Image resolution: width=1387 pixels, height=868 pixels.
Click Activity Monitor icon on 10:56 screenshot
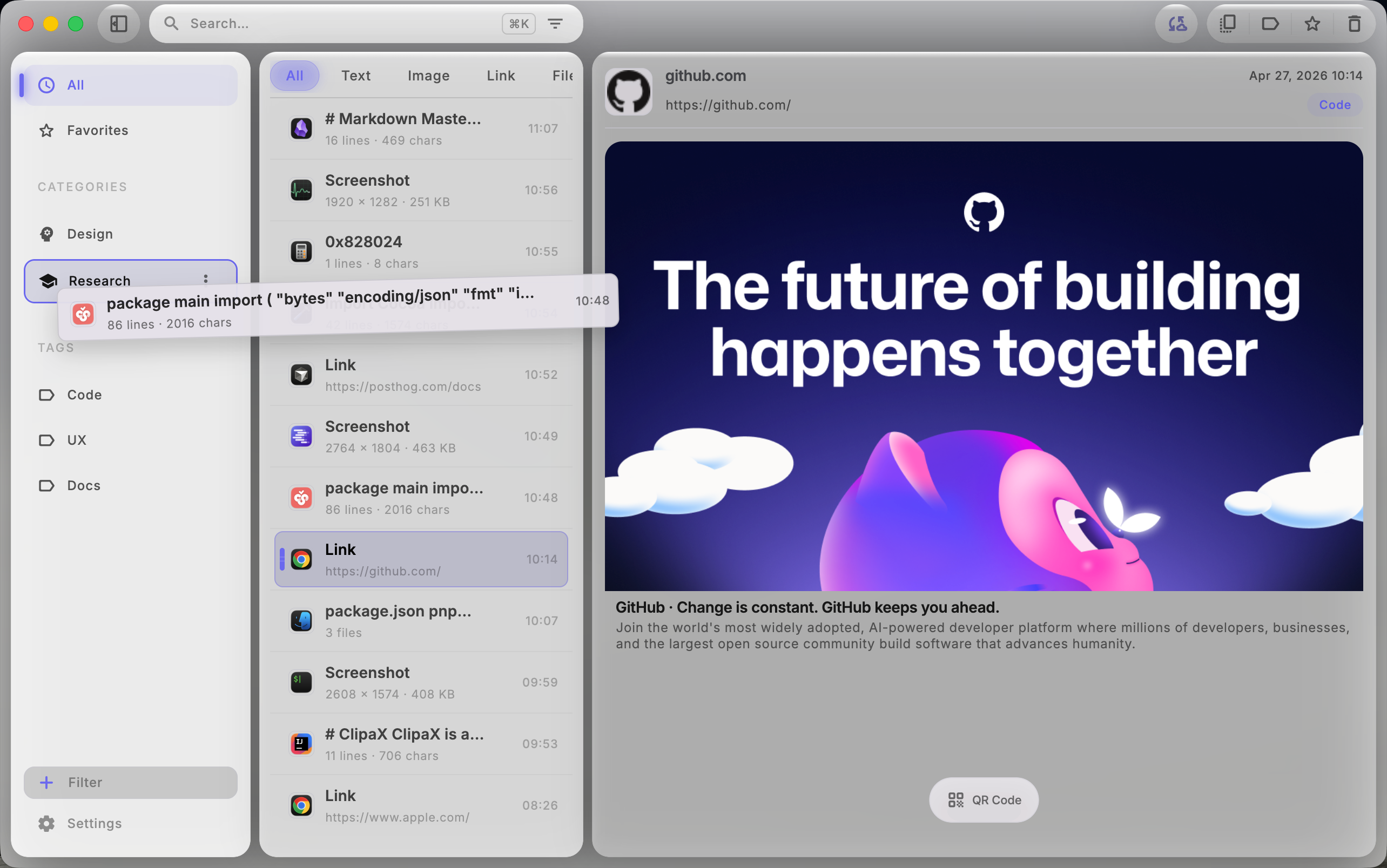tap(301, 190)
